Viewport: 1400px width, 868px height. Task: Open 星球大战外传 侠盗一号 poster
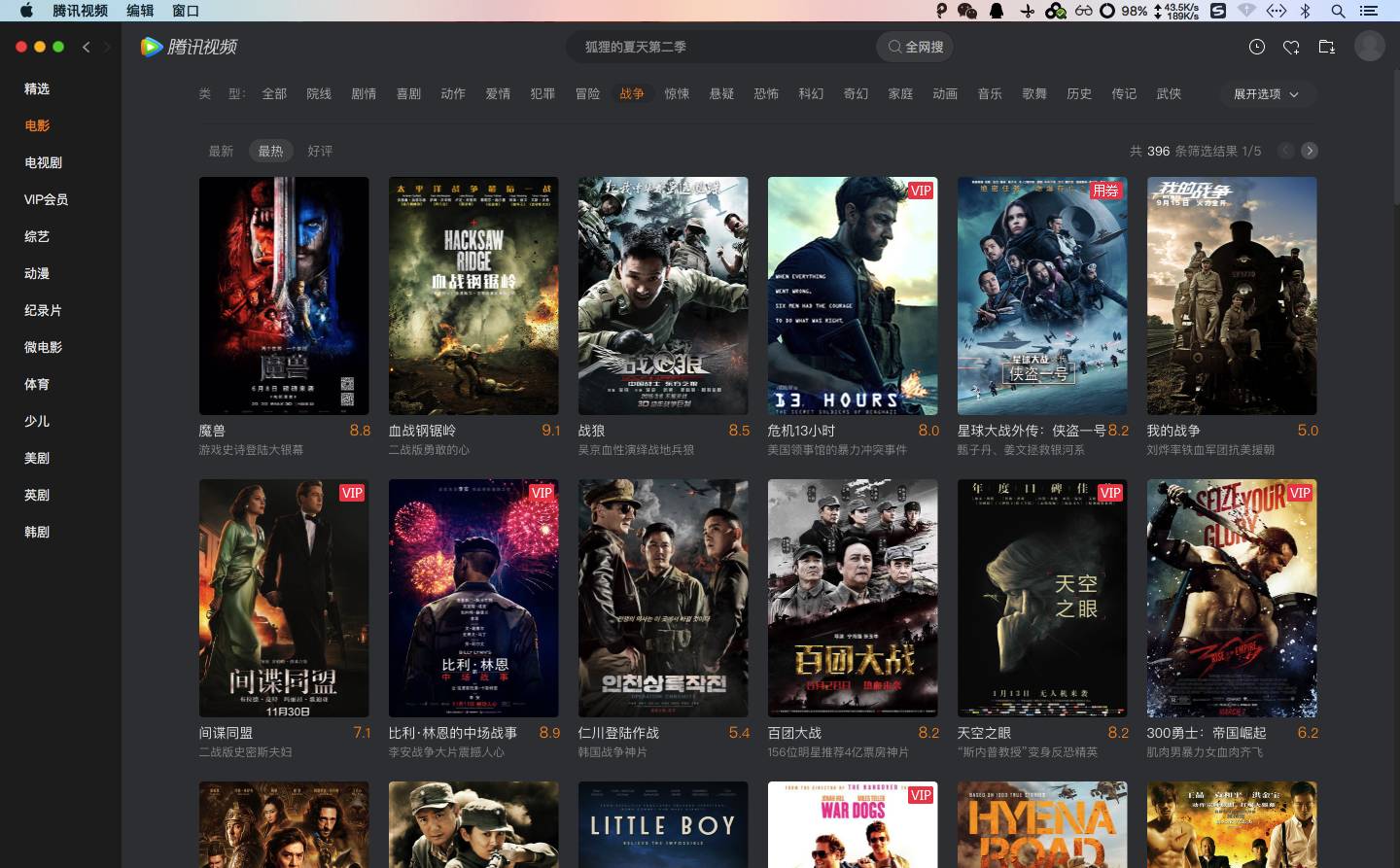(1042, 295)
